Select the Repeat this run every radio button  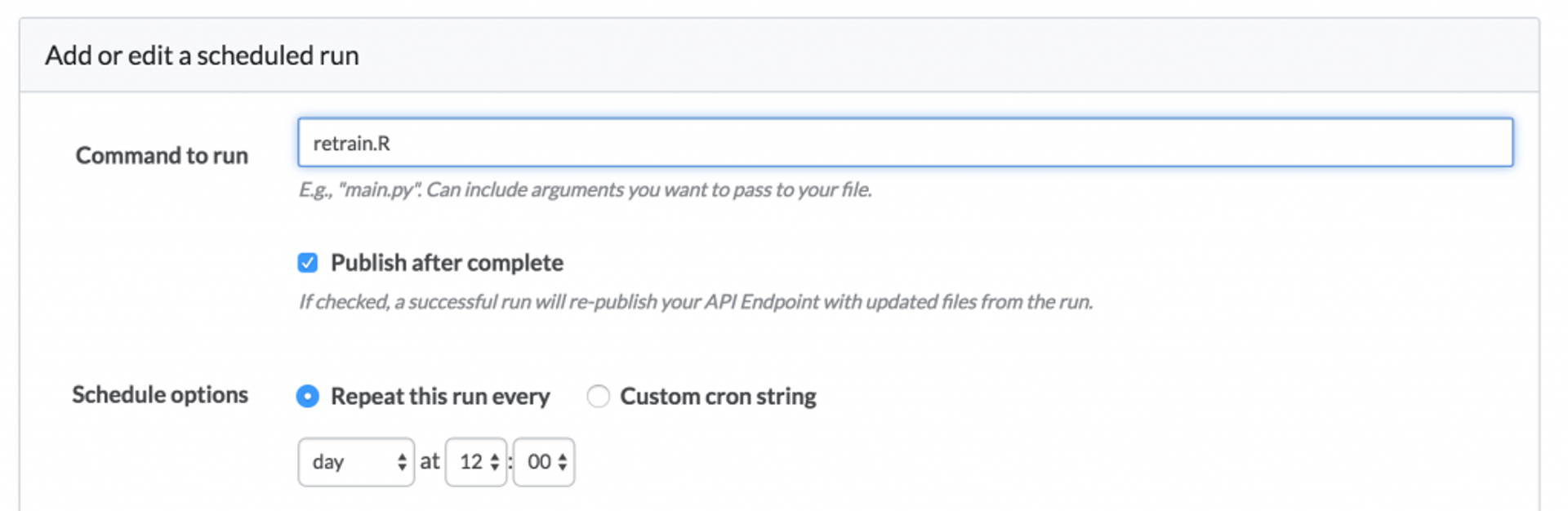tap(308, 397)
